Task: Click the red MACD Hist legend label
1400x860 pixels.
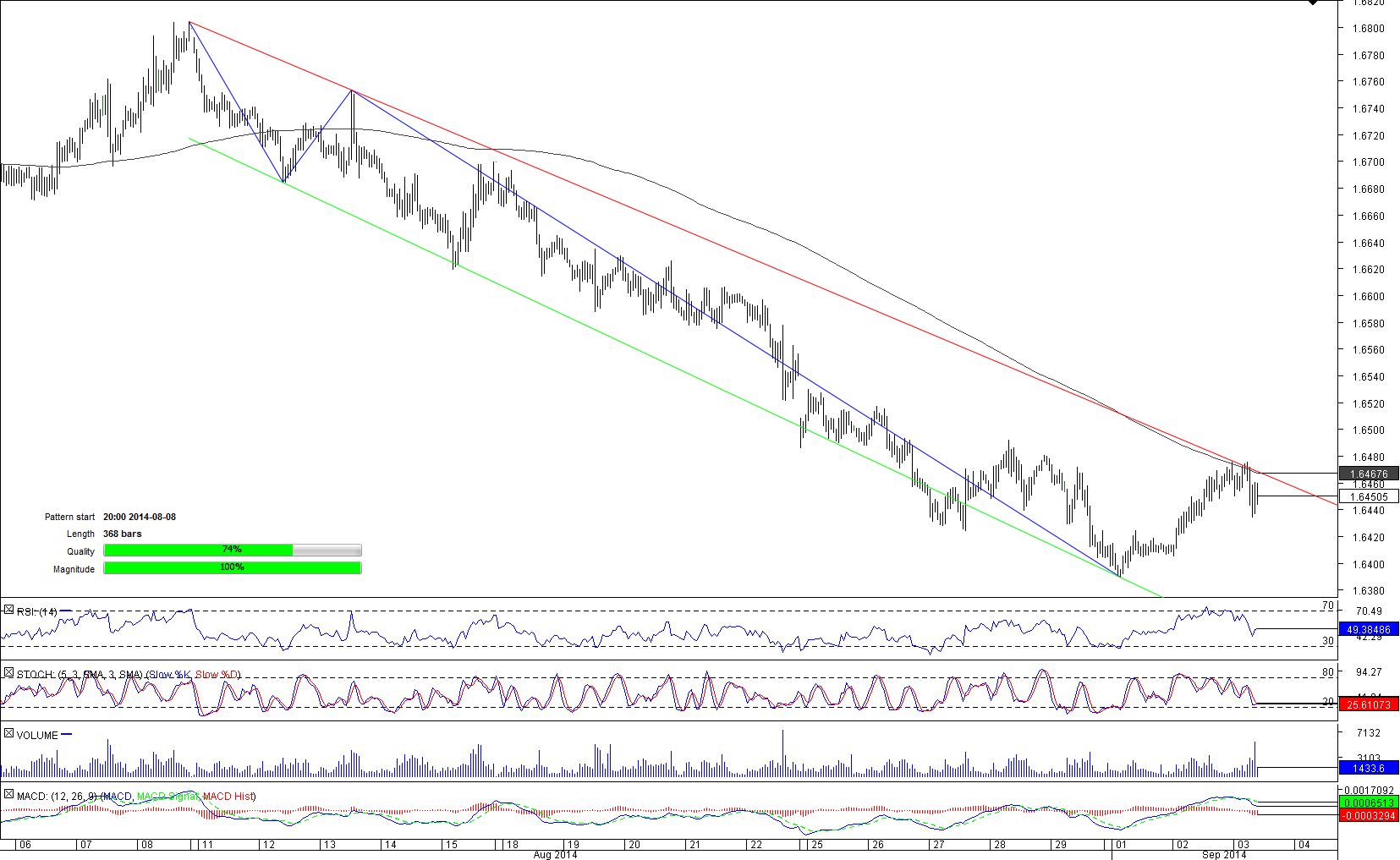Action: pyautogui.click(x=228, y=796)
